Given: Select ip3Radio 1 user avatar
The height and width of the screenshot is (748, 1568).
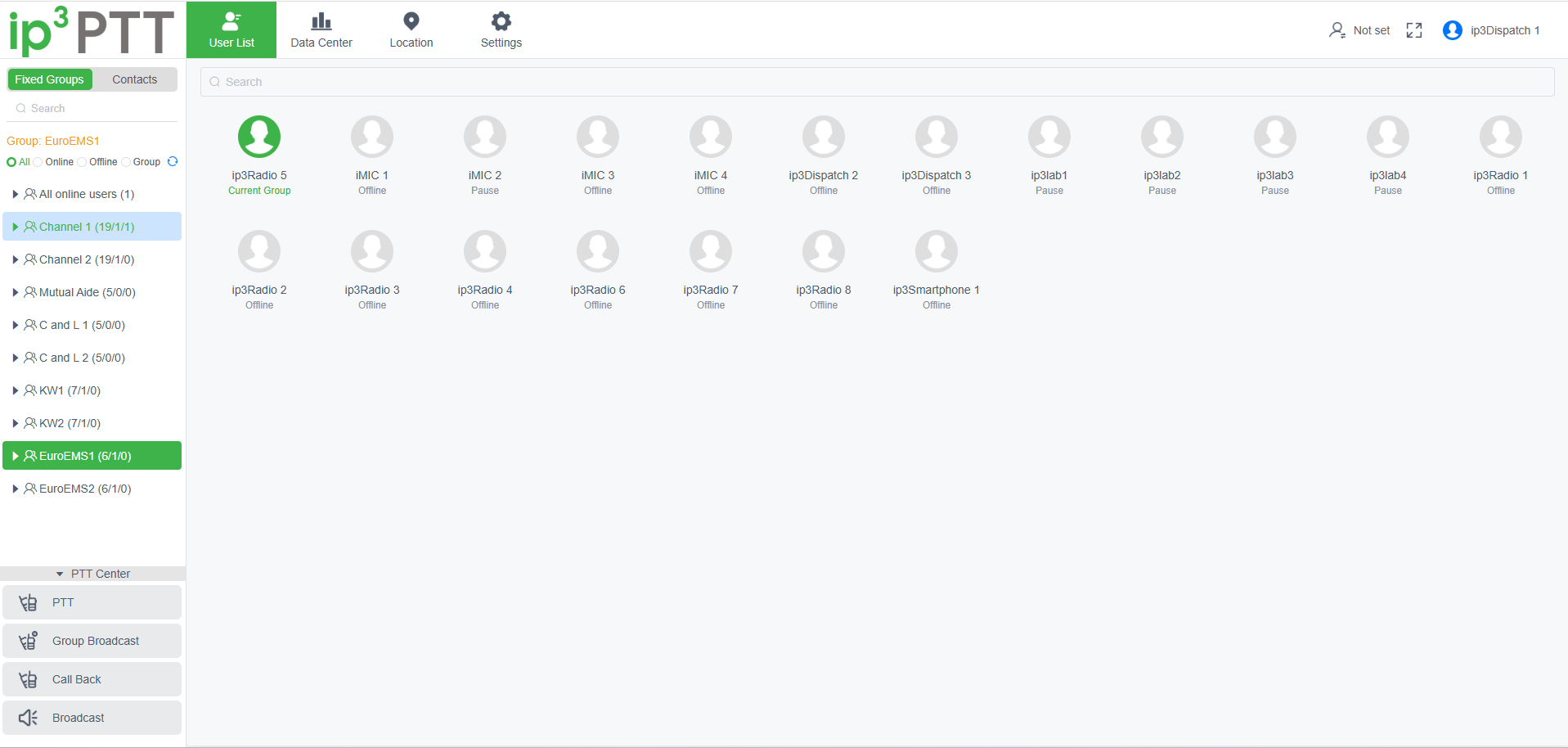Looking at the screenshot, I should [1501, 136].
